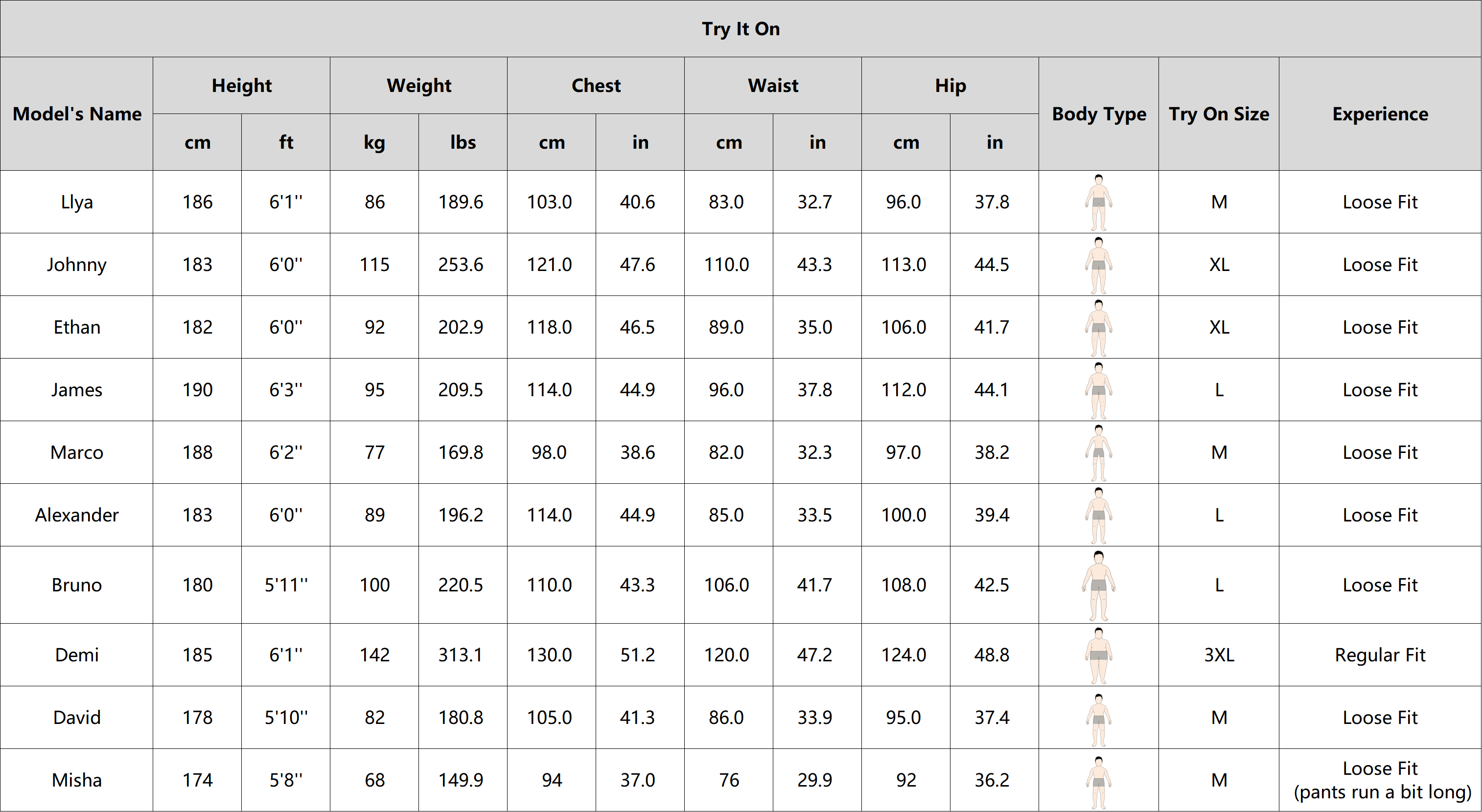Viewport: 1482px width, 812px height.
Task: Select Demi's 3XL try on size cell
Action: tap(1219, 655)
